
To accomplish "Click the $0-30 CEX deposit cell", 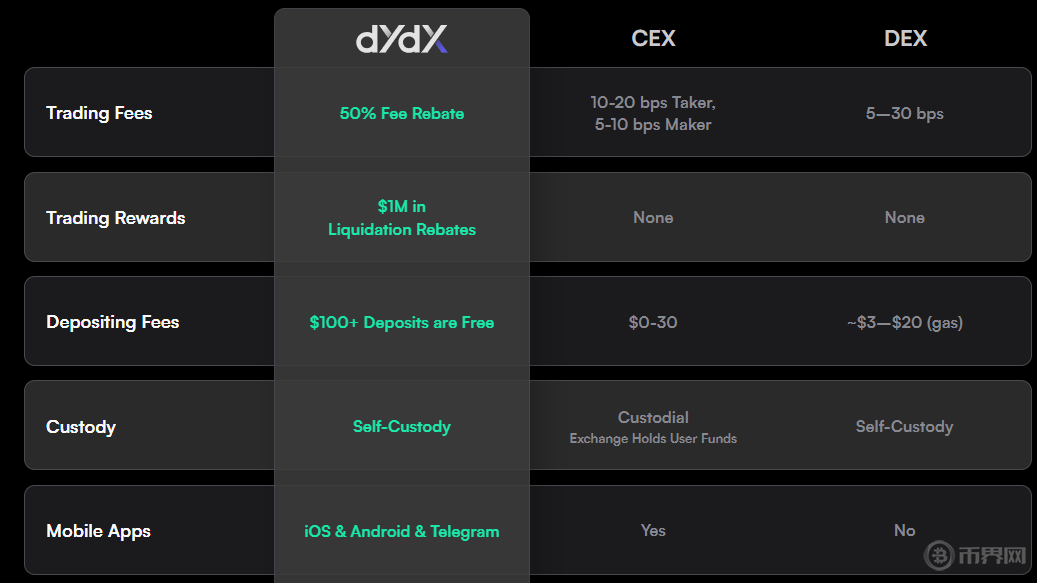I will click(x=653, y=323).
